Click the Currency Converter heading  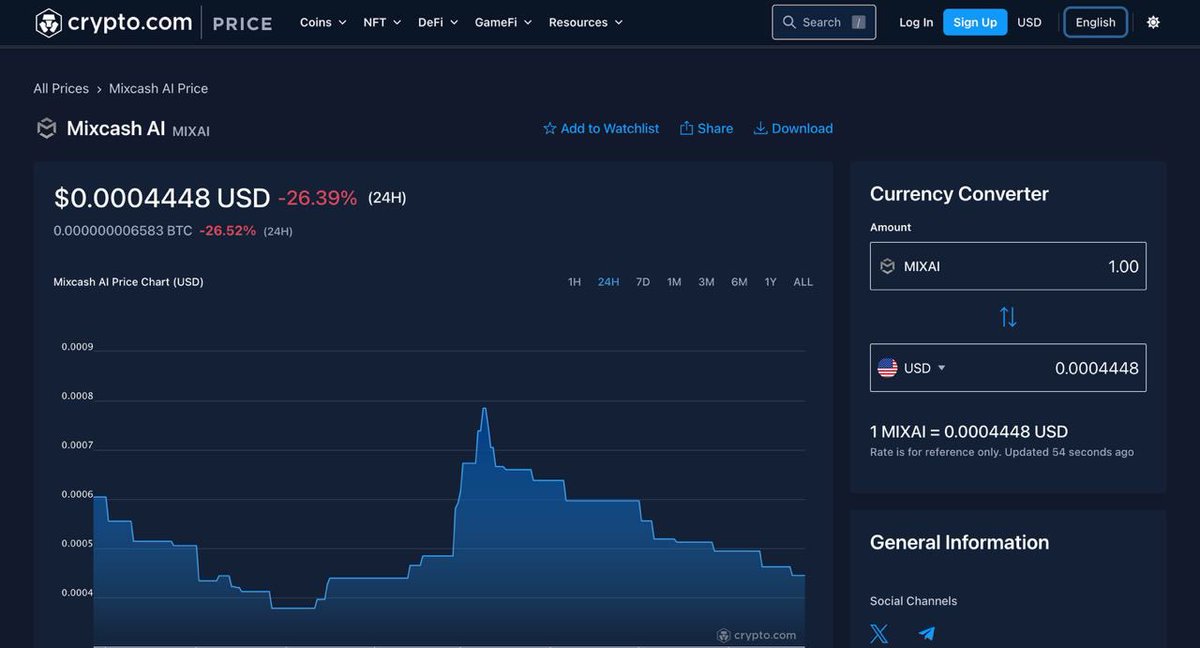pyautogui.click(x=959, y=194)
